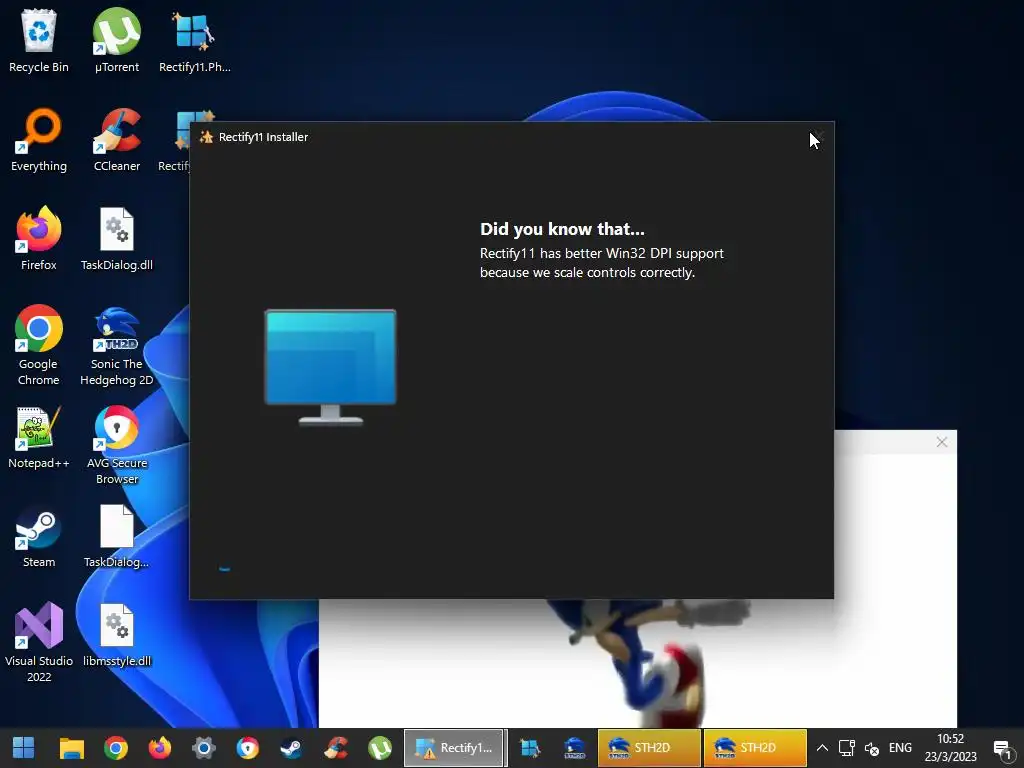The width and height of the screenshot is (1024, 768).
Task: Launch the Google Chrome desktop shortcut
Action: coord(39,345)
